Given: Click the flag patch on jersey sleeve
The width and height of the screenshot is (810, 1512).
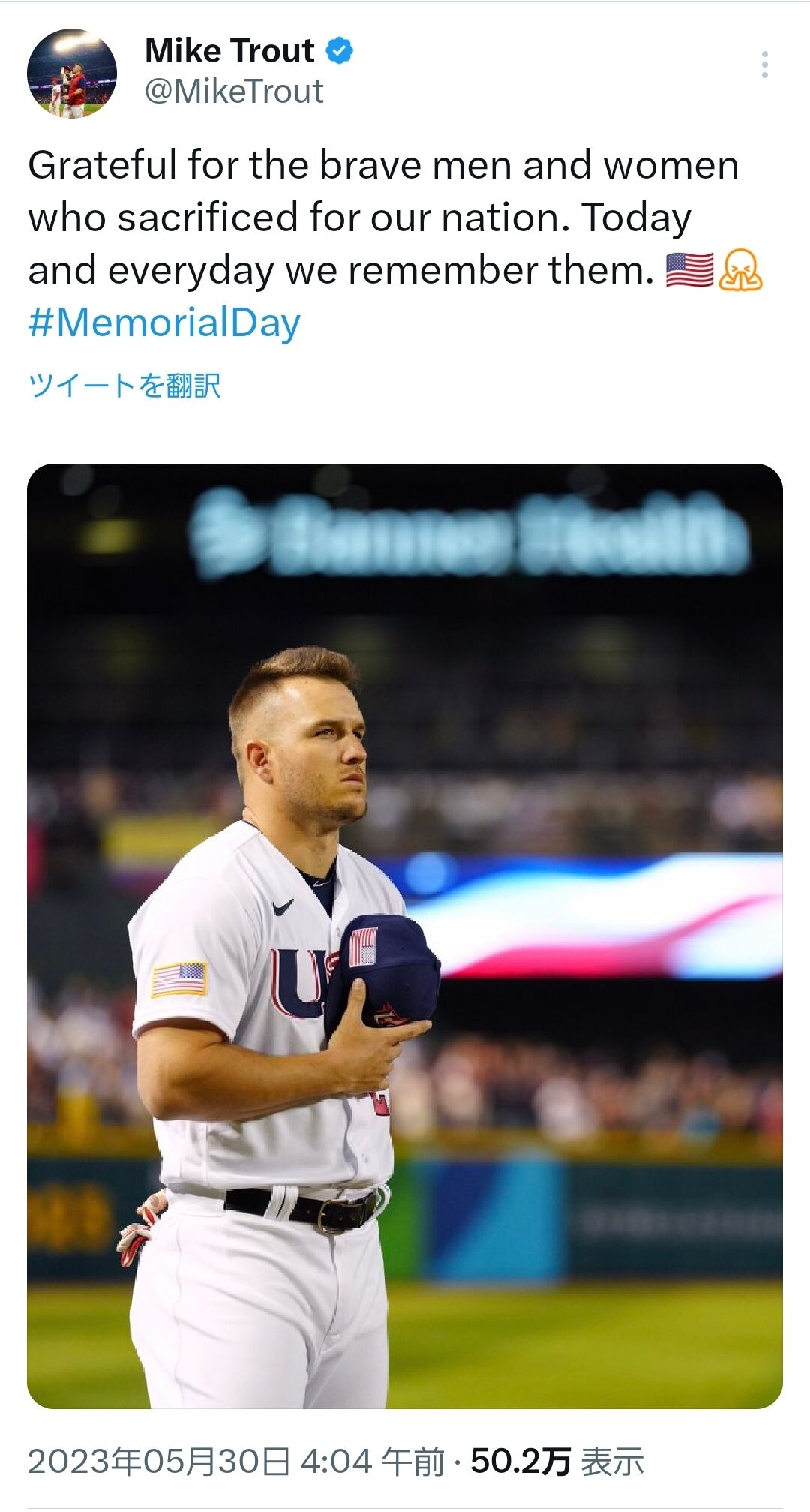Looking at the screenshot, I should tap(179, 978).
